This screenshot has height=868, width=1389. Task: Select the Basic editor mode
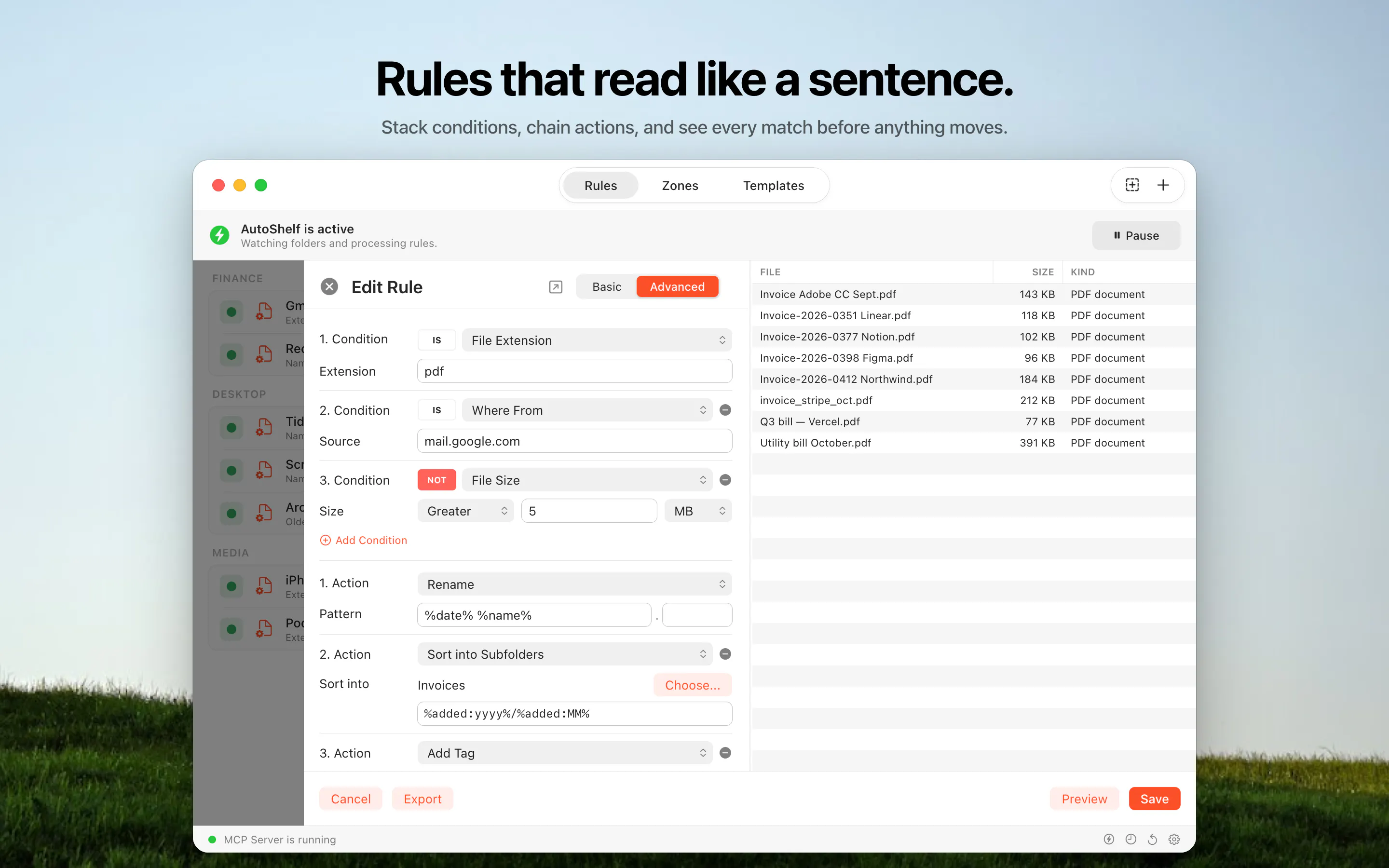click(x=607, y=286)
